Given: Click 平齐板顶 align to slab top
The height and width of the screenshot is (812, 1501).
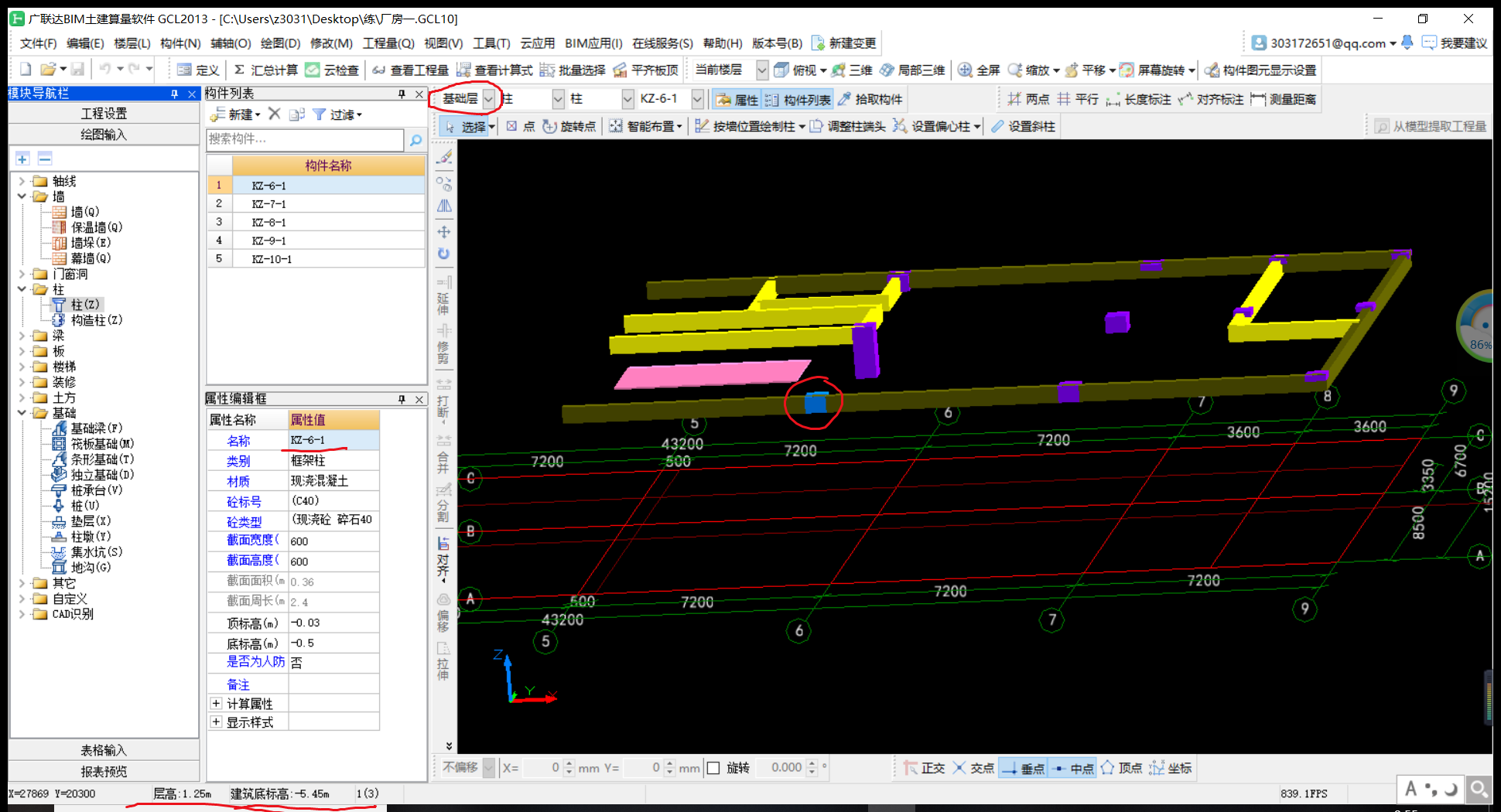Looking at the screenshot, I should pyautogui.click(x=645, y=70).
